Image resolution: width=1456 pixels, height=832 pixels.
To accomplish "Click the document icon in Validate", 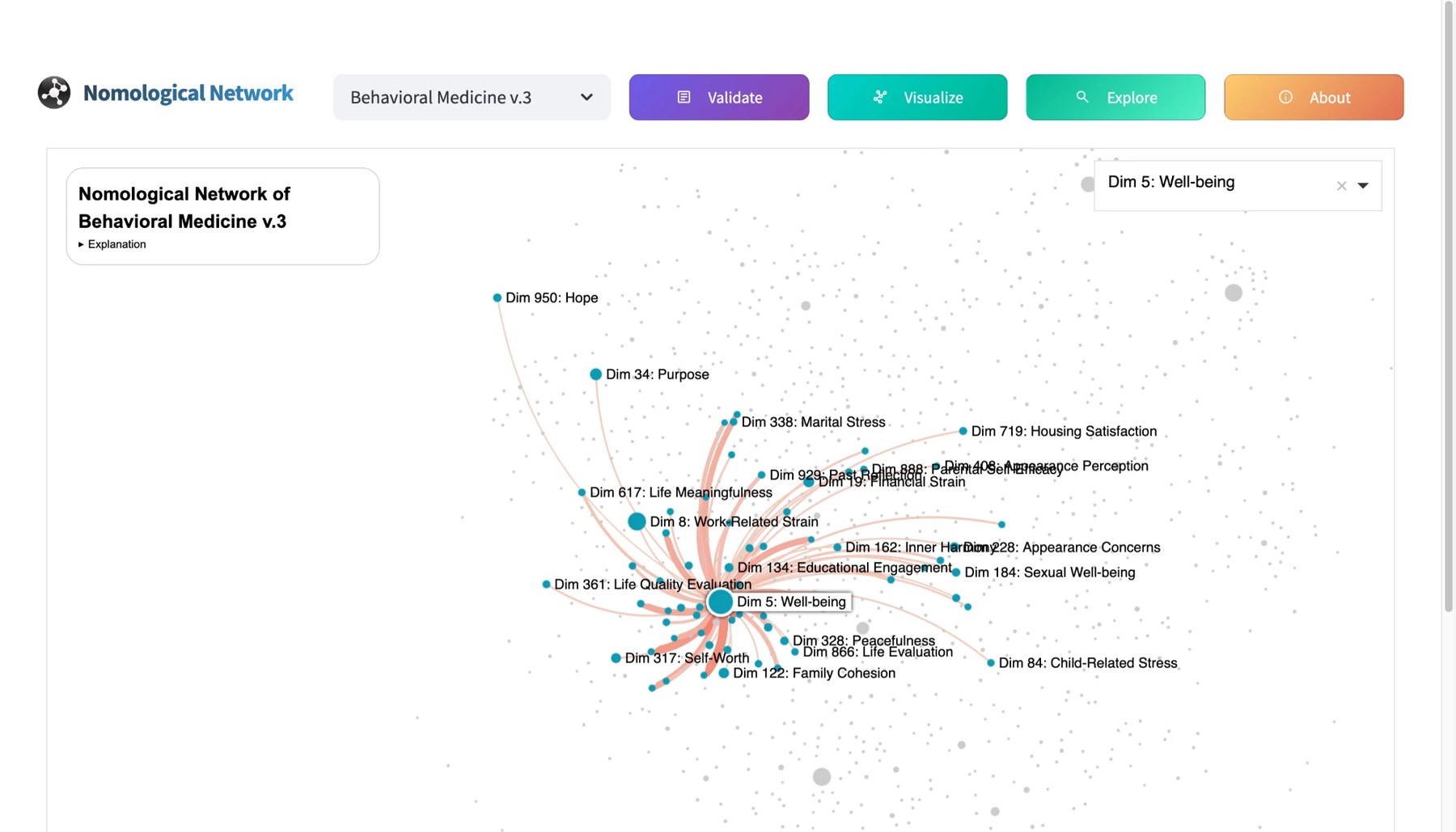I will click(684, 97).
